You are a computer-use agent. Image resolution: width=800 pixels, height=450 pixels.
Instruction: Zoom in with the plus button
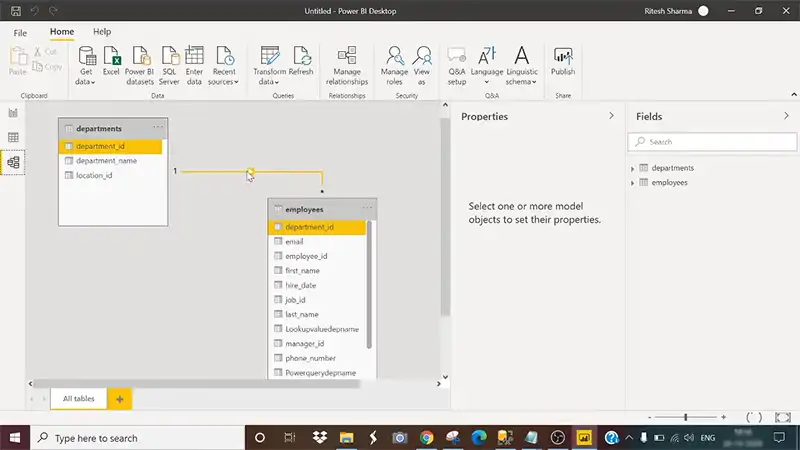[x=723, y=417]
